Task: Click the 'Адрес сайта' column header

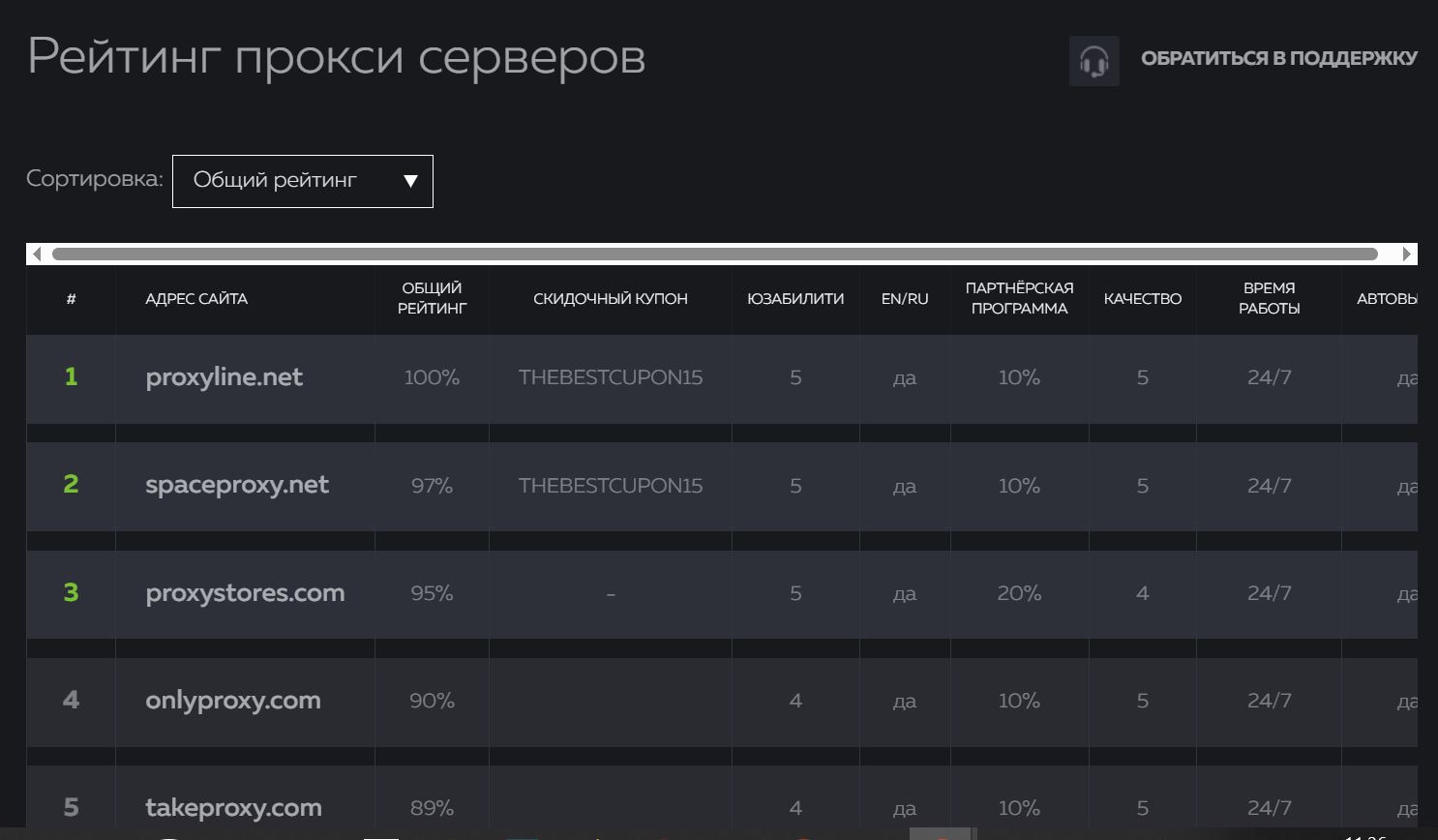Action: tap(196, 299)
